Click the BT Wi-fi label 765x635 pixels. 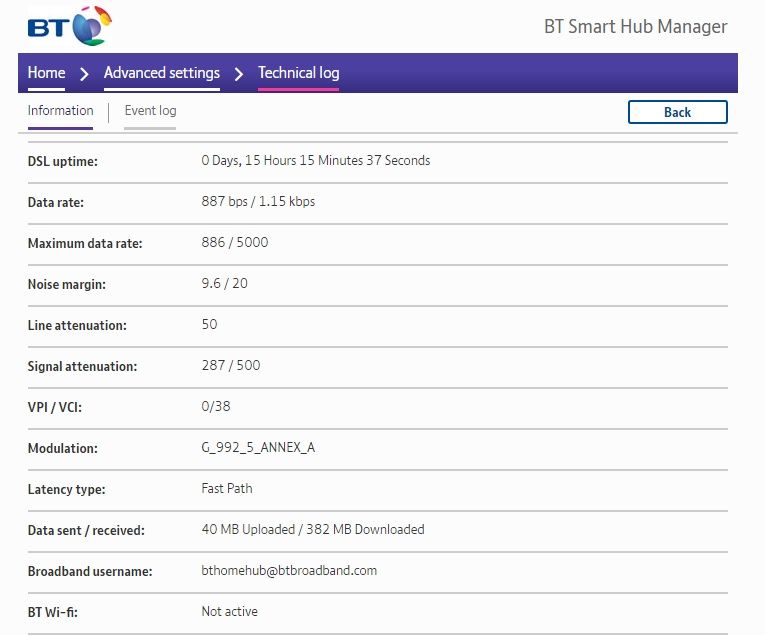[53, 612]
